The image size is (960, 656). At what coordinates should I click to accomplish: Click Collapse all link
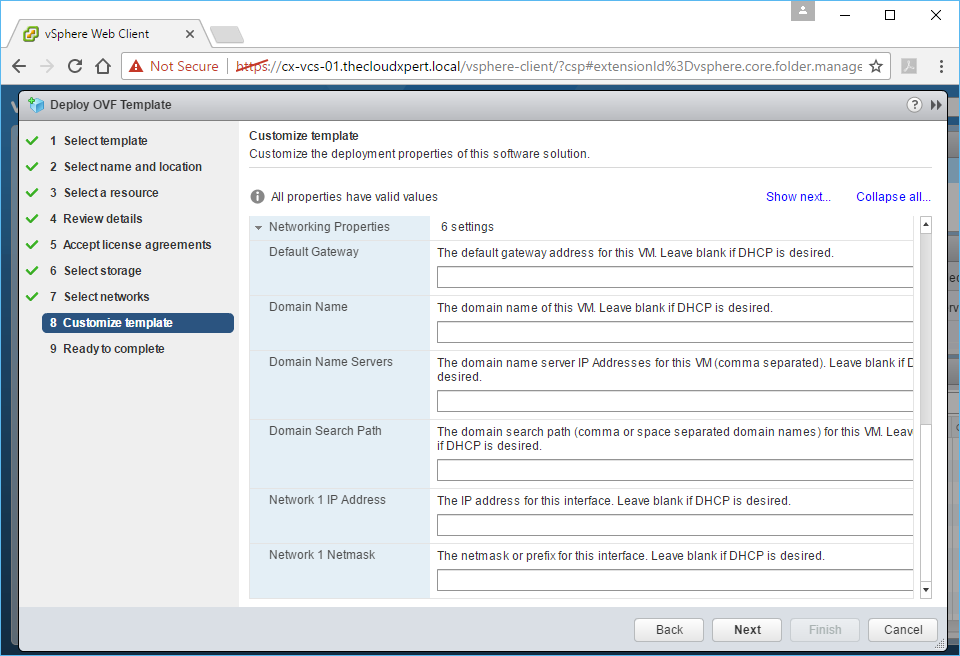click(893, 197)
